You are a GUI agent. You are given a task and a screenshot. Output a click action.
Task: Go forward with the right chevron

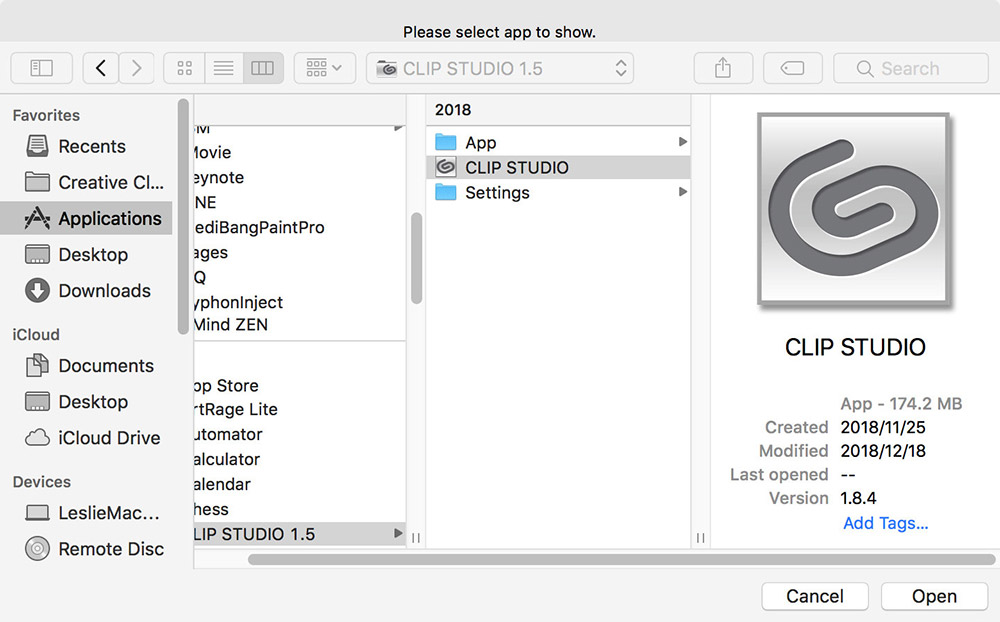136,68
